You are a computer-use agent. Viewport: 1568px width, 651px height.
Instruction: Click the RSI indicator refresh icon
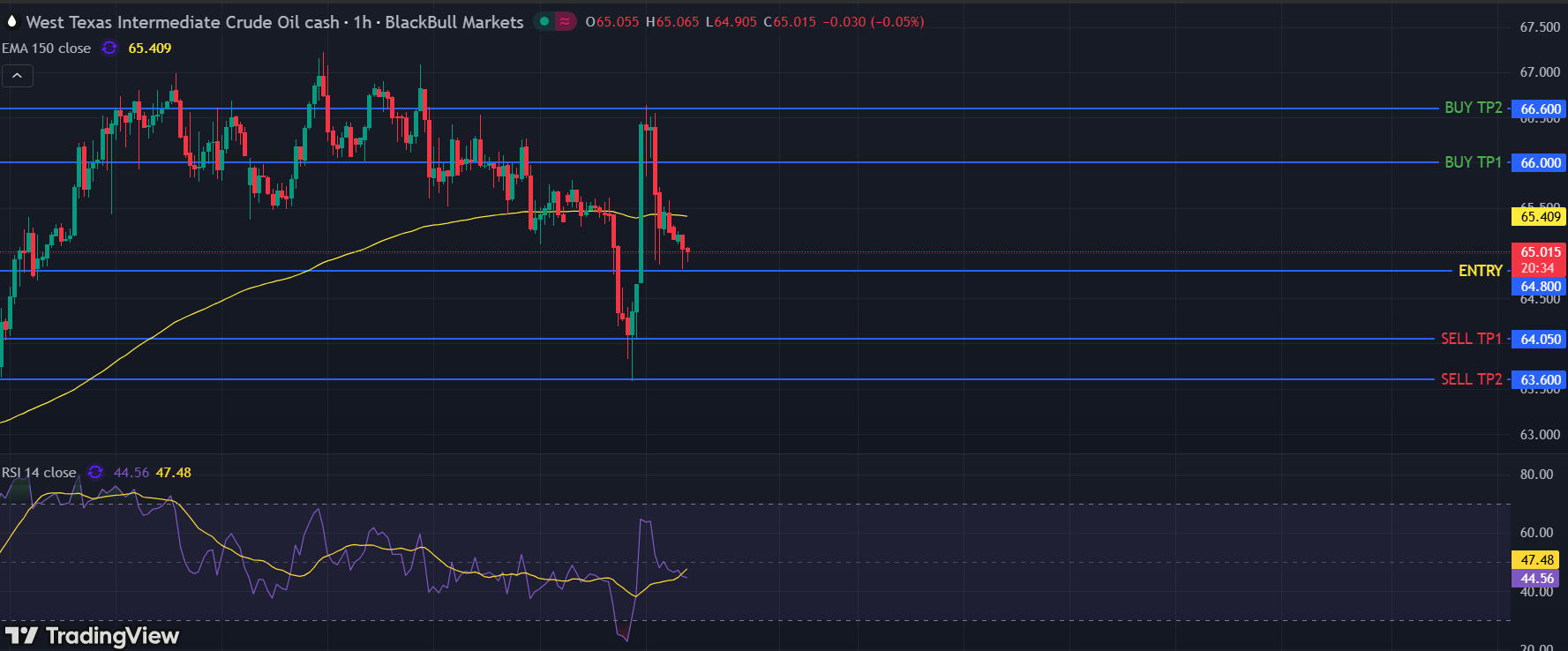click(95, 473)
